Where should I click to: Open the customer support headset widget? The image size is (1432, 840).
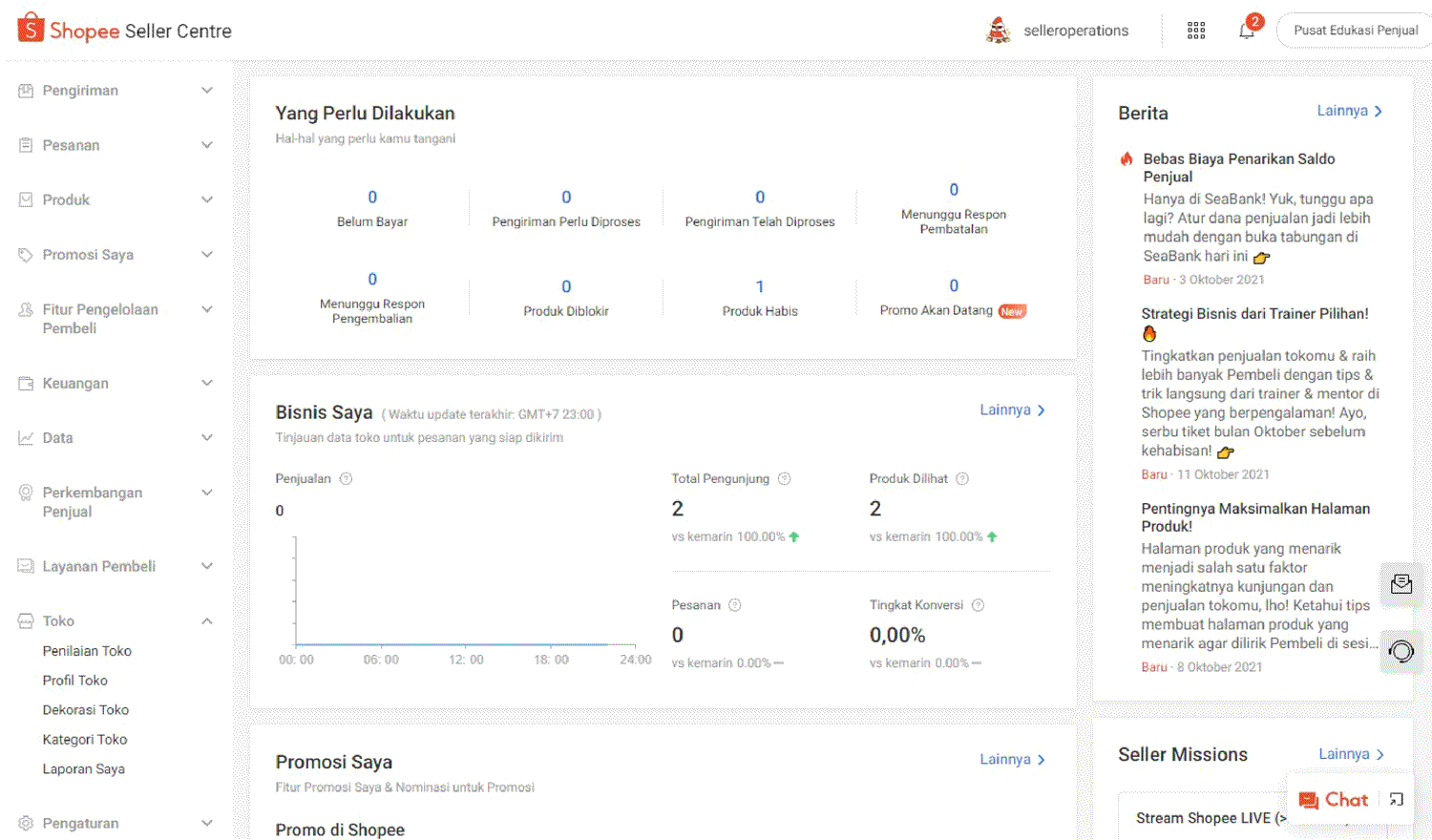(1401, 652)
